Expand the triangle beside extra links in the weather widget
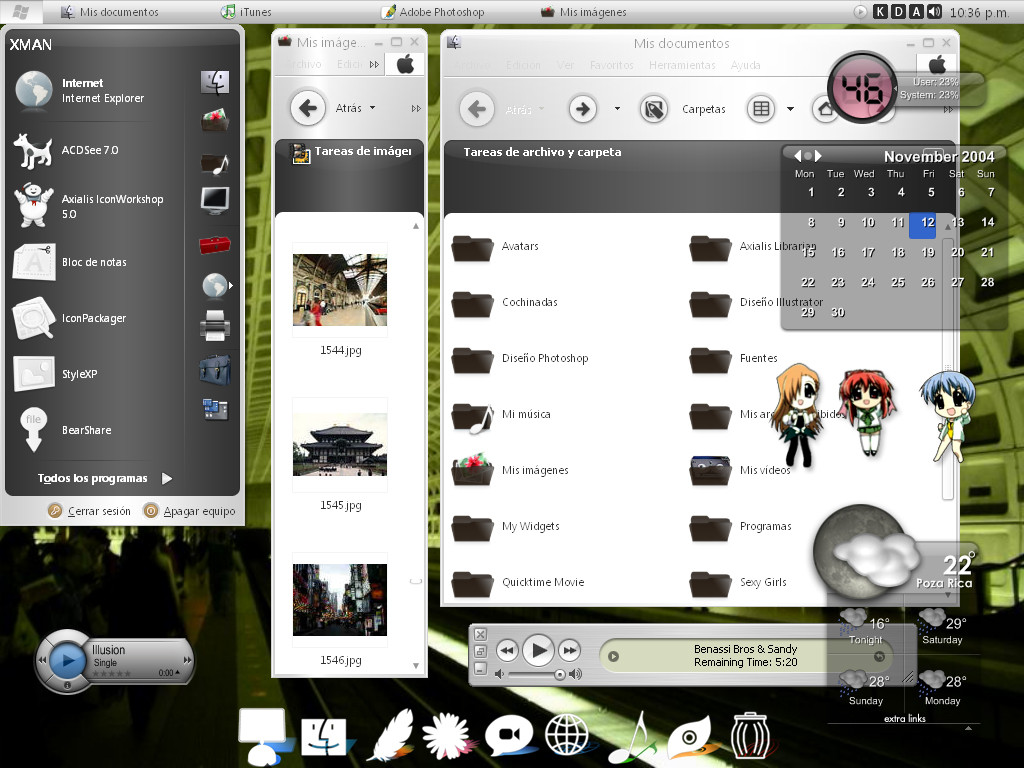The image size is (1024, 768). (968, 728)
